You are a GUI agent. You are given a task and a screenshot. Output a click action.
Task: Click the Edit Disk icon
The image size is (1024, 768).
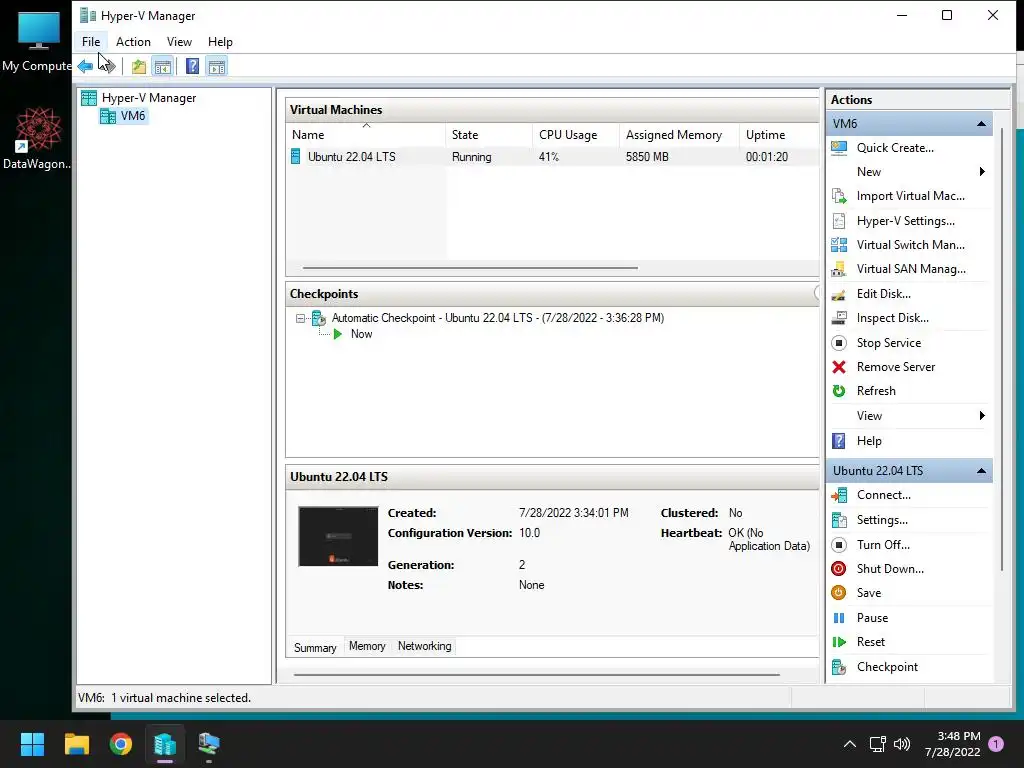(x=839, y=294)
